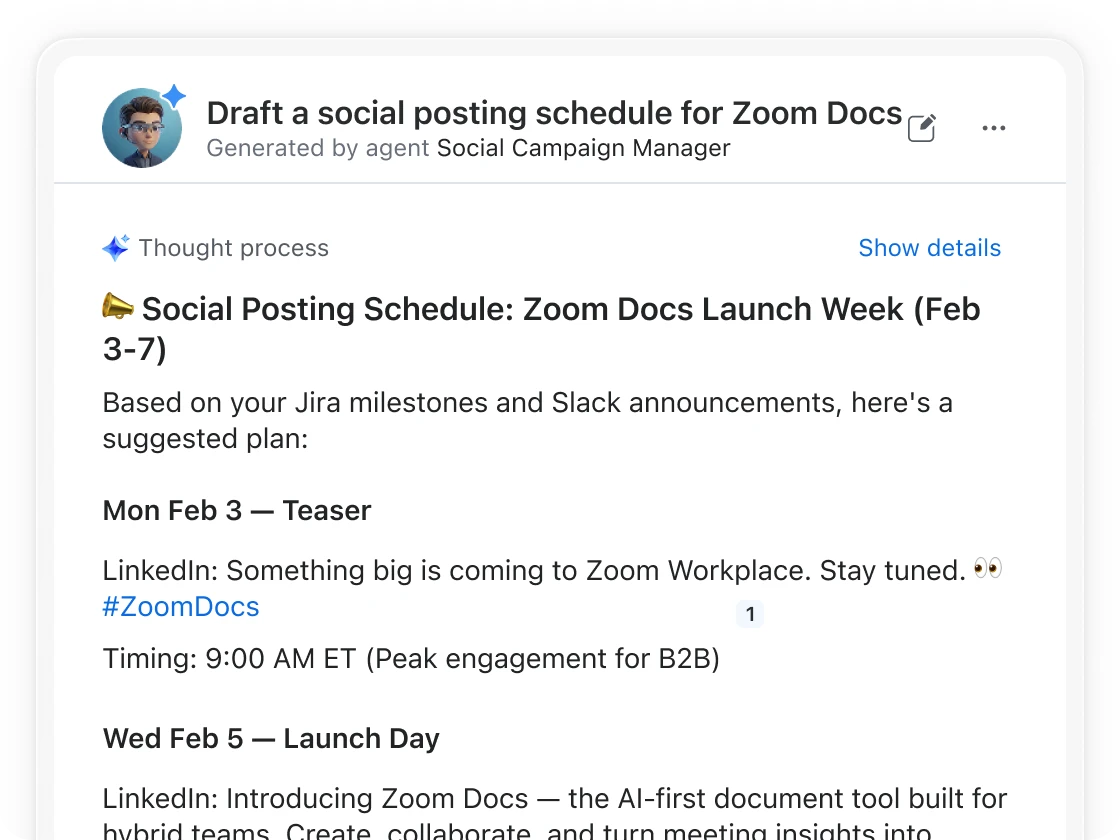Click the Social Posting Schedule main heading

point(541,329)
